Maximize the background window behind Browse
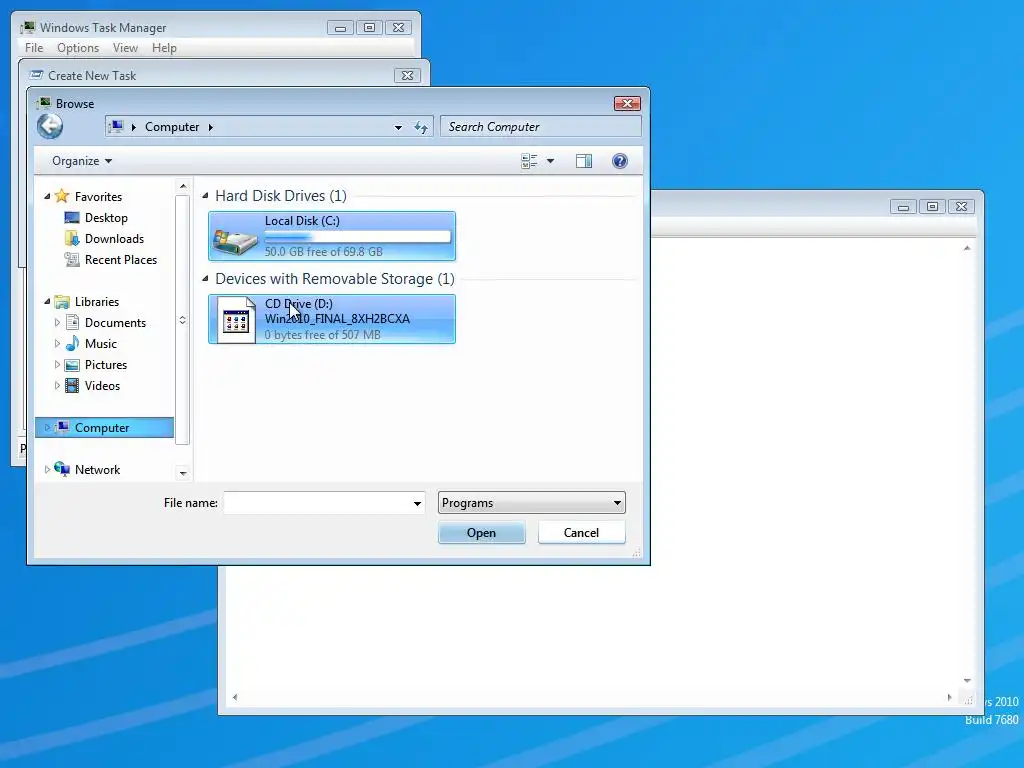Image resolution: width=1024 pixels, height=768 pixels. click(932, 206)
